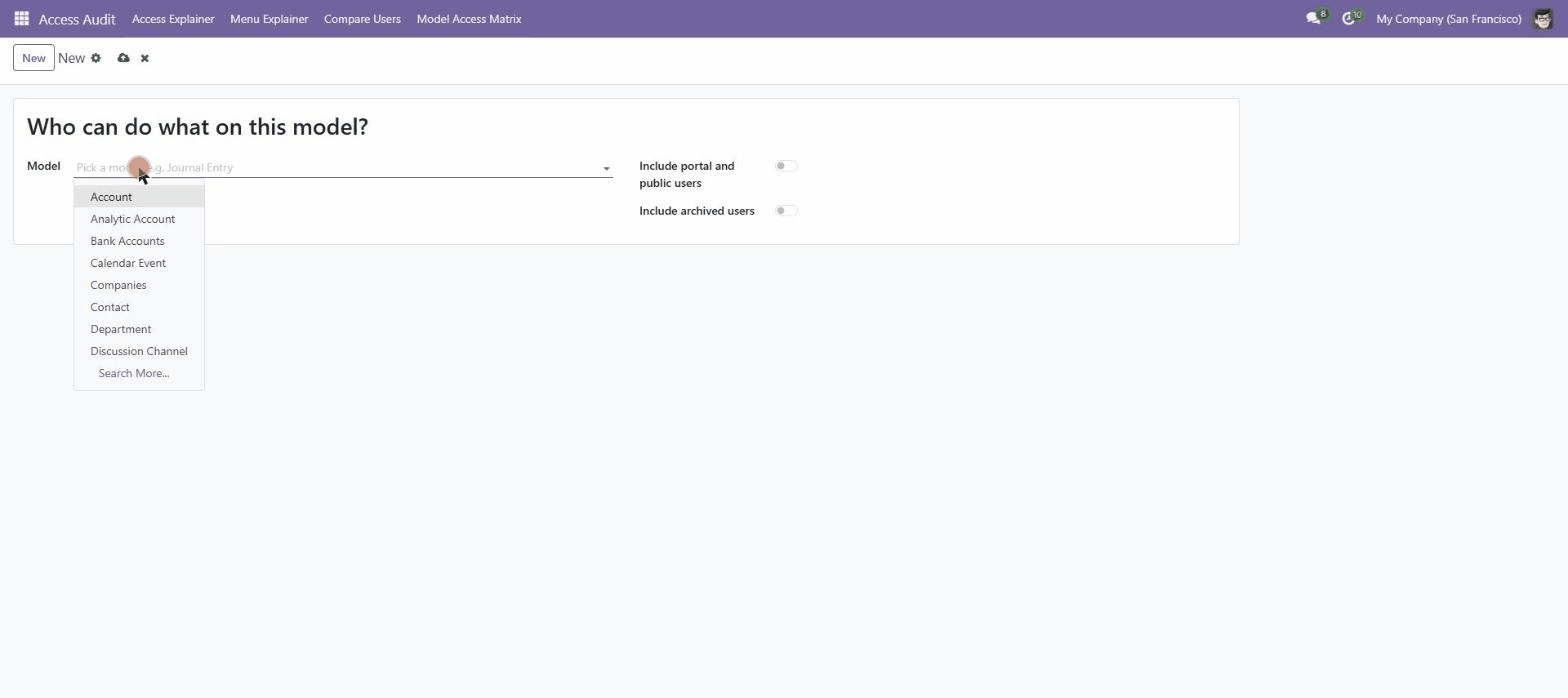This screenshot has height=698, width=1568.
Task: Toggle Include portal and public users
Action: pos(786,166)
